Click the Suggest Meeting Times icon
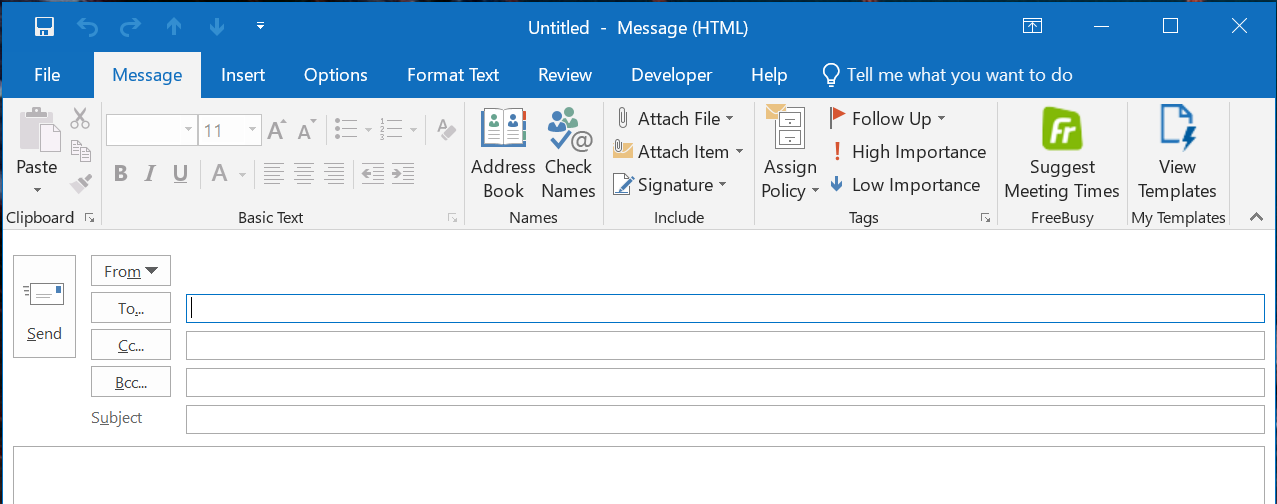 (1061, 152)
